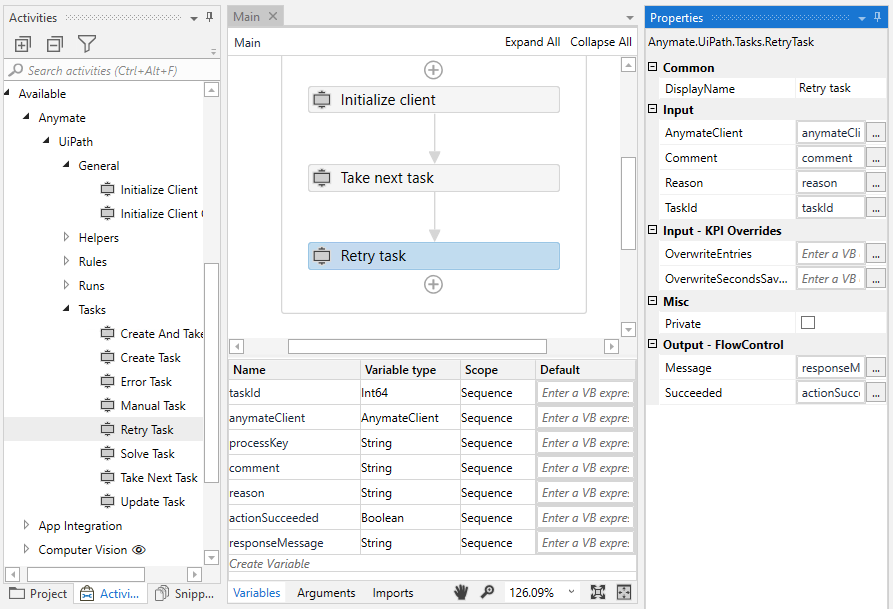Viewport: 893px width, 609px height.
Task: Click the Create Task activity icon
Action: pyautogui.click(x=108, y=357)
